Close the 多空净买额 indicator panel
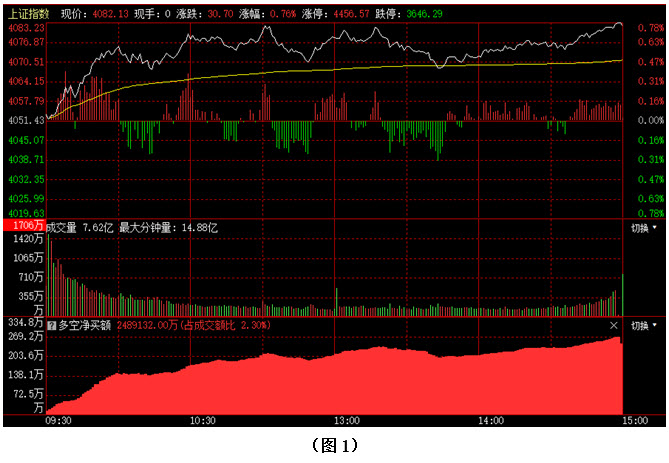The width and height of the screenshot is (669, 463). (614, 326)
